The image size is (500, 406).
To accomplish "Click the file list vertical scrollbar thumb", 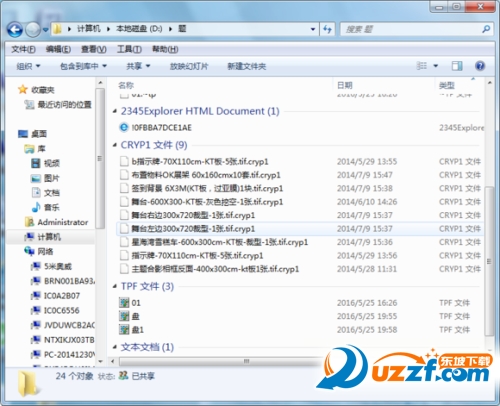I will click(x=489, y=261).
